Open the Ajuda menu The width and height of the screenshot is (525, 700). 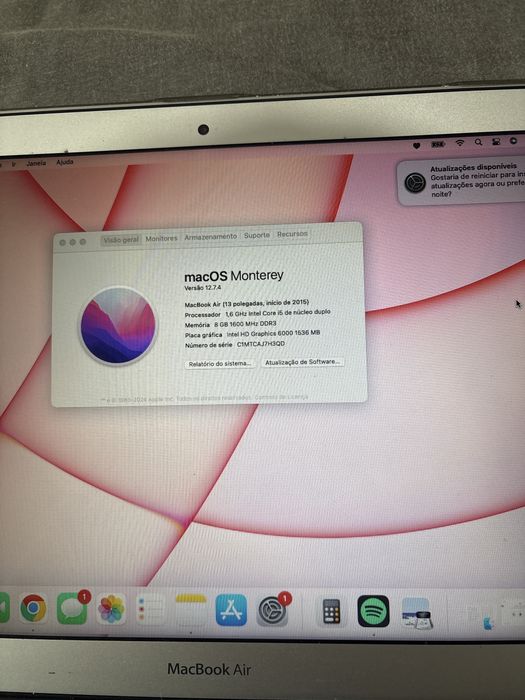pyautogui.click(x=65, y=162)
